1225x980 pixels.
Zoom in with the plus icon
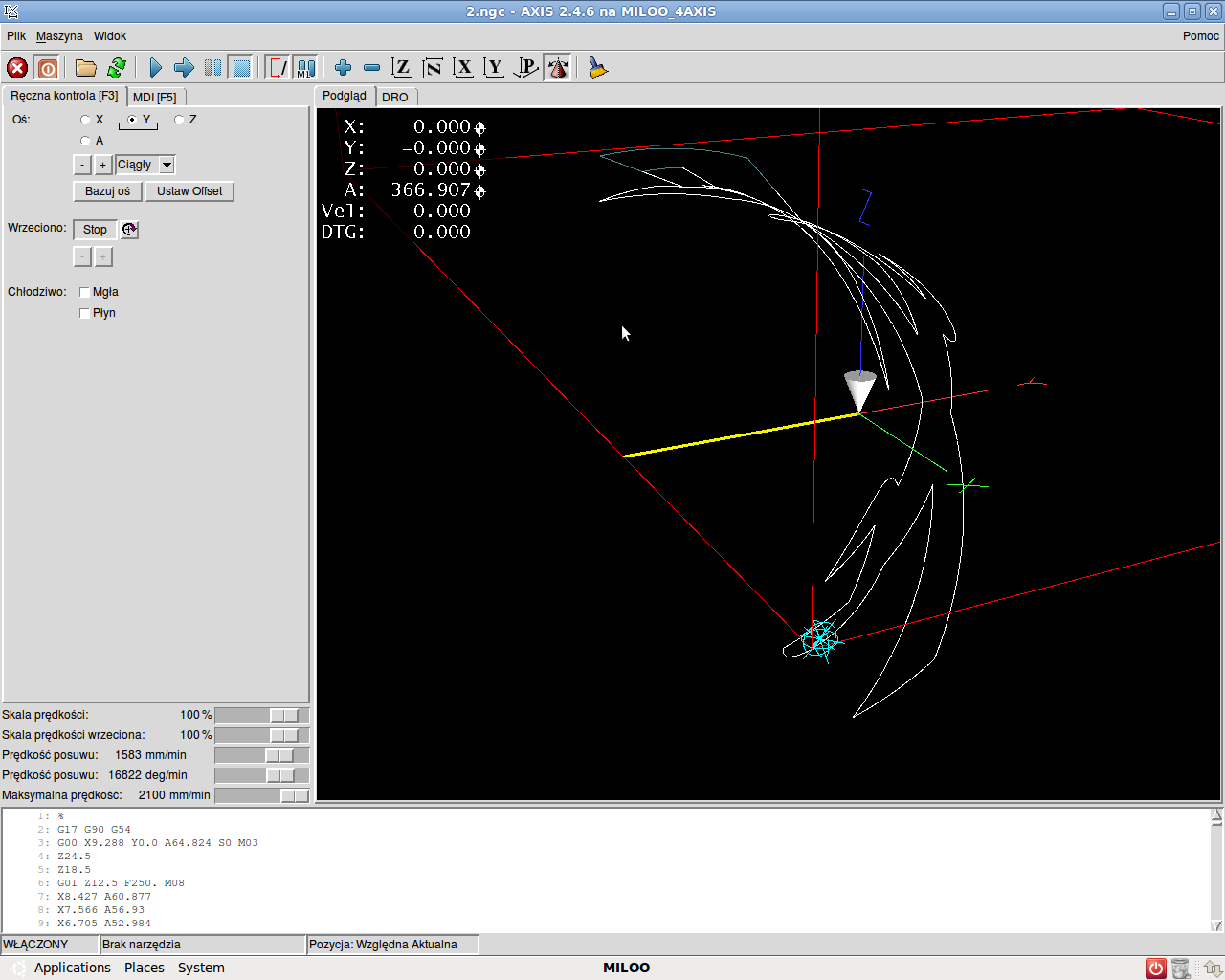(344, 68)
